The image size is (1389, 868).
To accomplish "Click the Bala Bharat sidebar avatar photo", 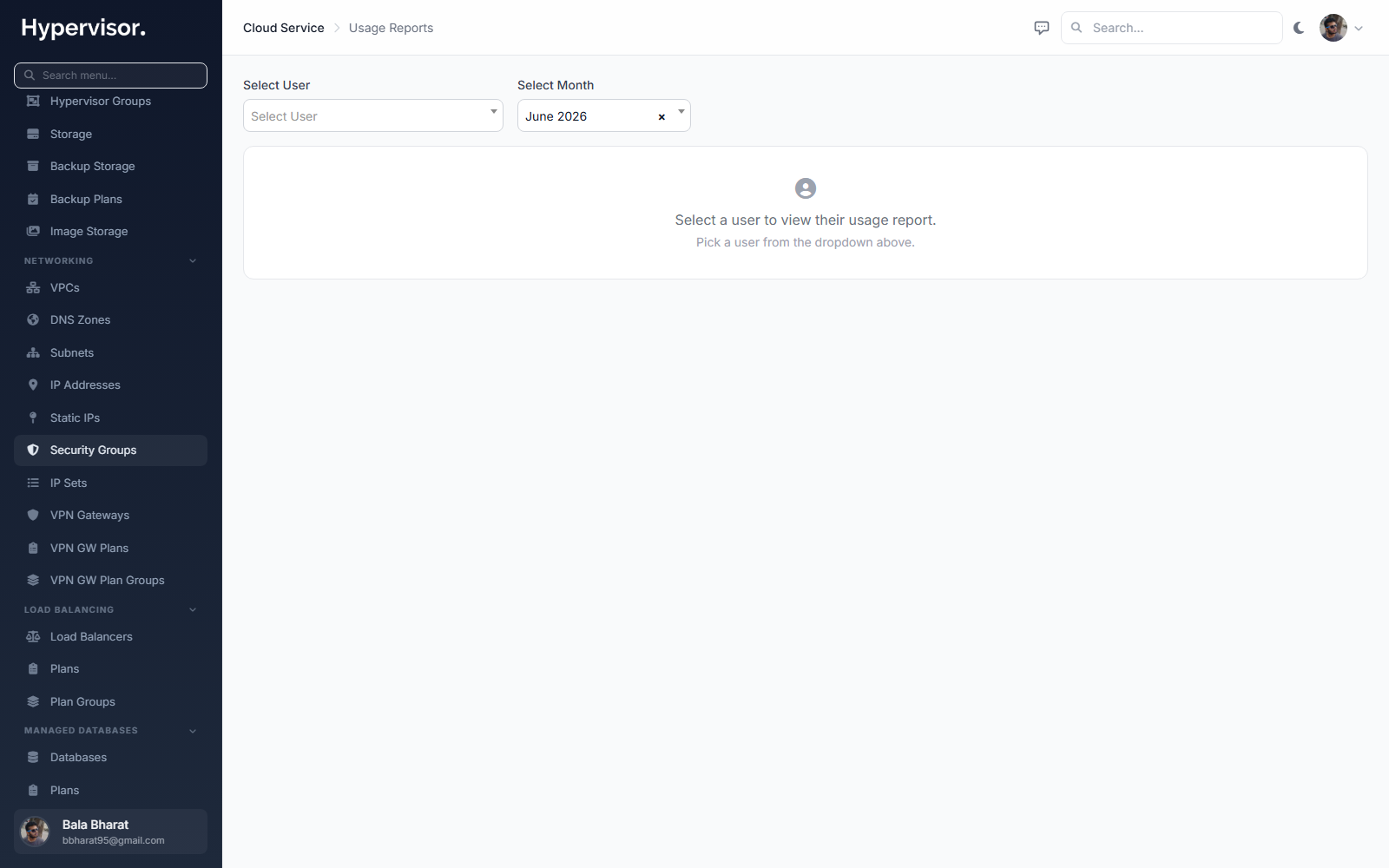I will pyautogui.click(x=35, y=832).
